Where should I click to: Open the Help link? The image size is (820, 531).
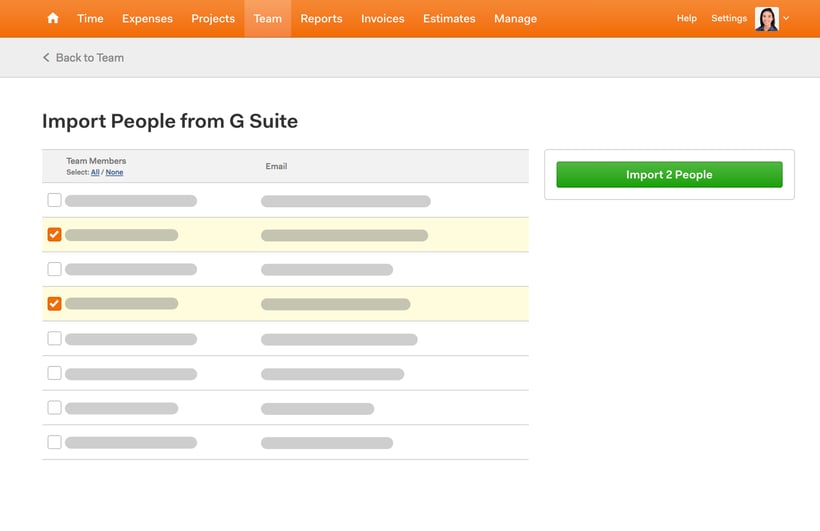pos(686,18)
